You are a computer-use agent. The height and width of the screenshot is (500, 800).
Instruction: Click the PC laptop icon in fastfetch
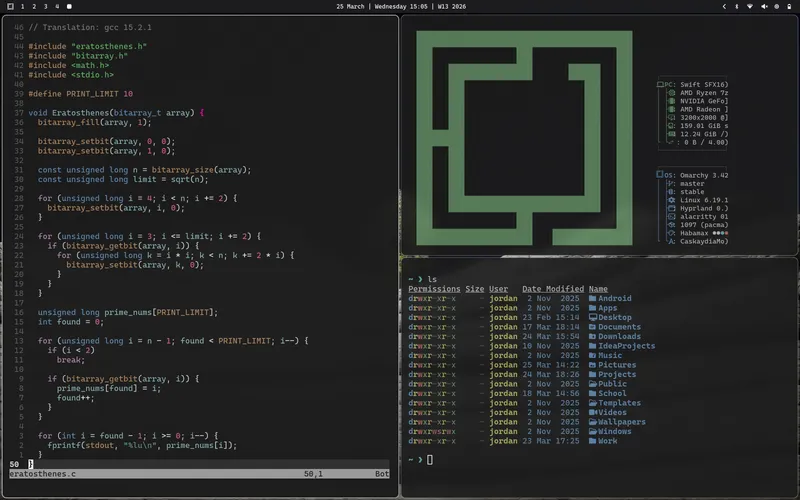coord(660,85)
